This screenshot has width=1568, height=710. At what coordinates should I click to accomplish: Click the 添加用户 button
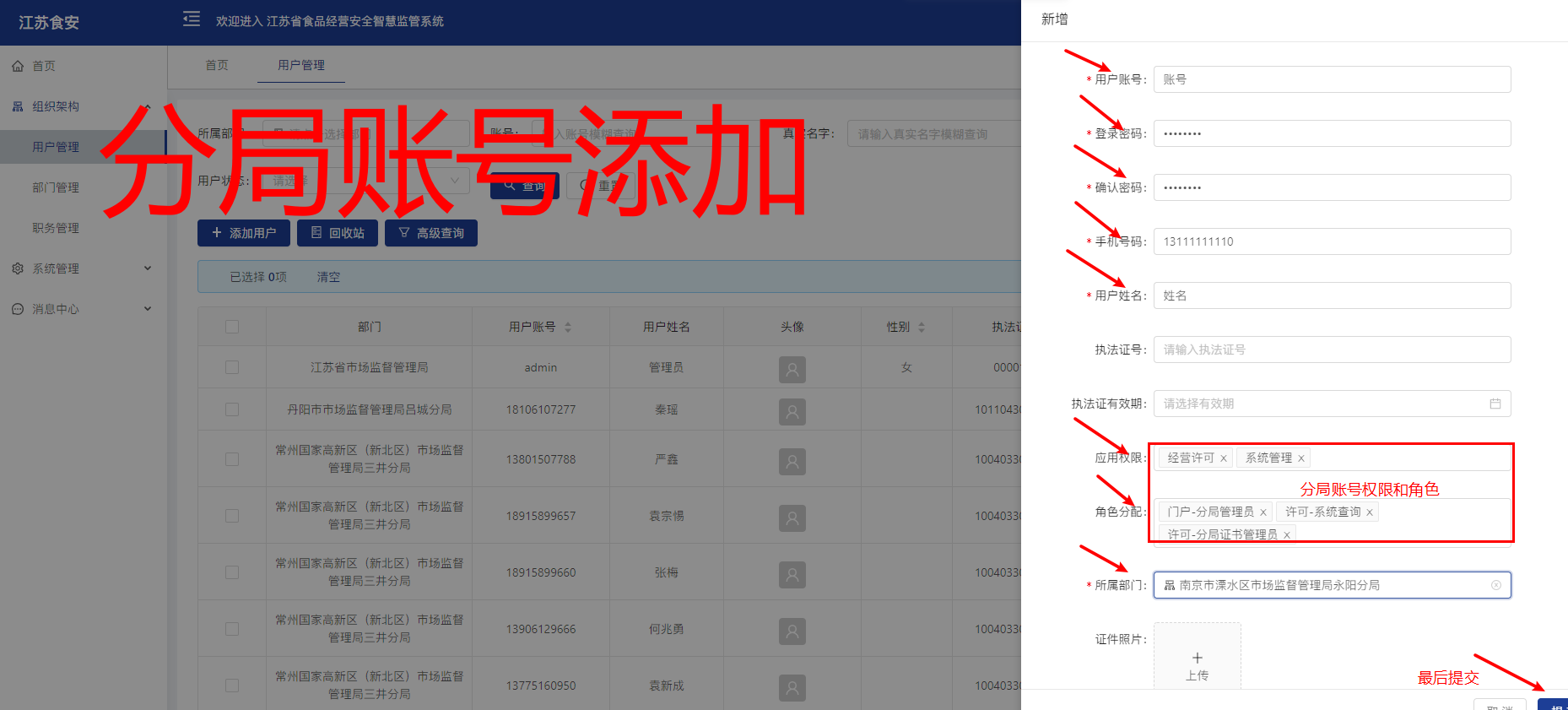(244, 233)
